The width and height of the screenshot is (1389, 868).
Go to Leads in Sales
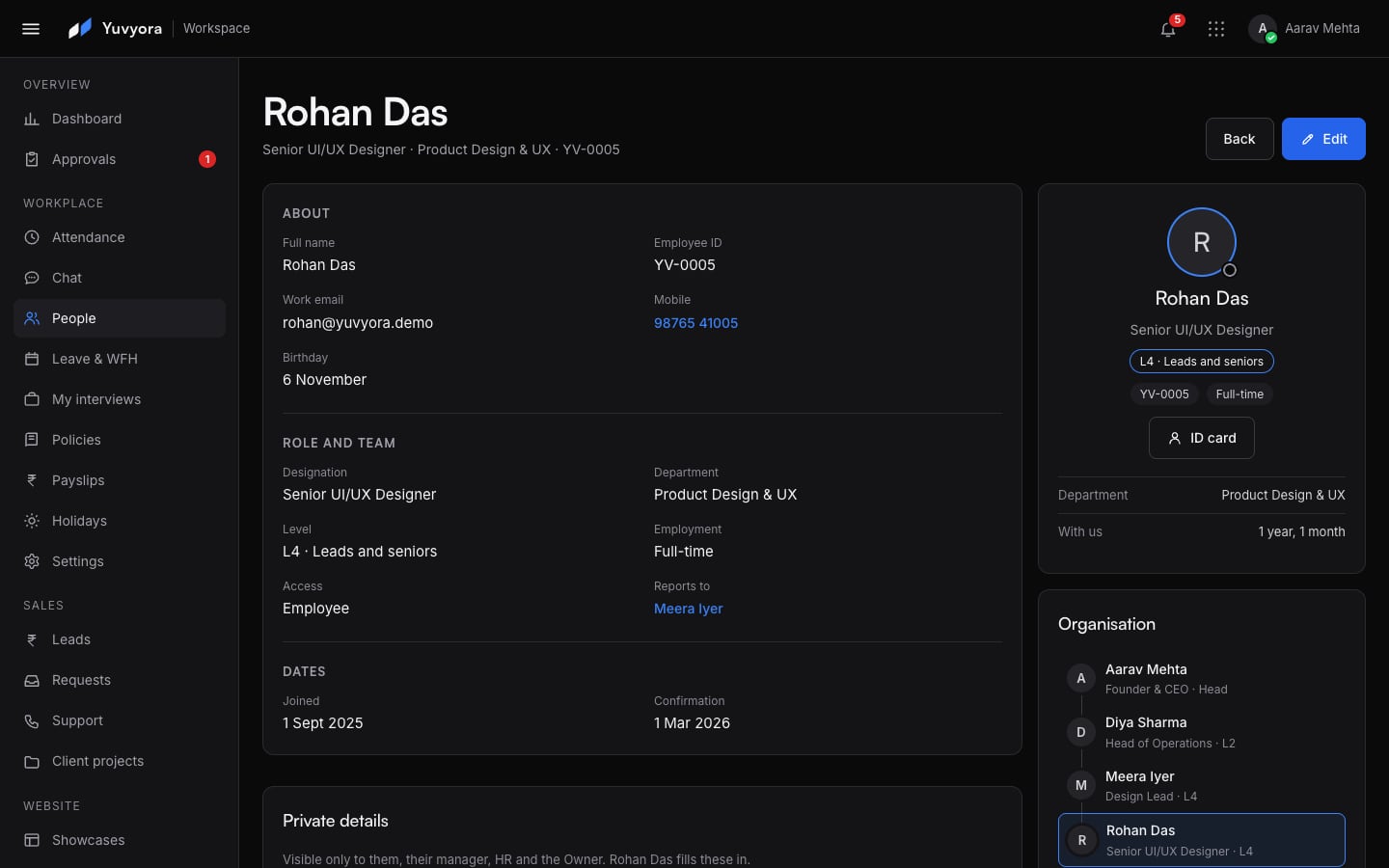pos(120,639)
